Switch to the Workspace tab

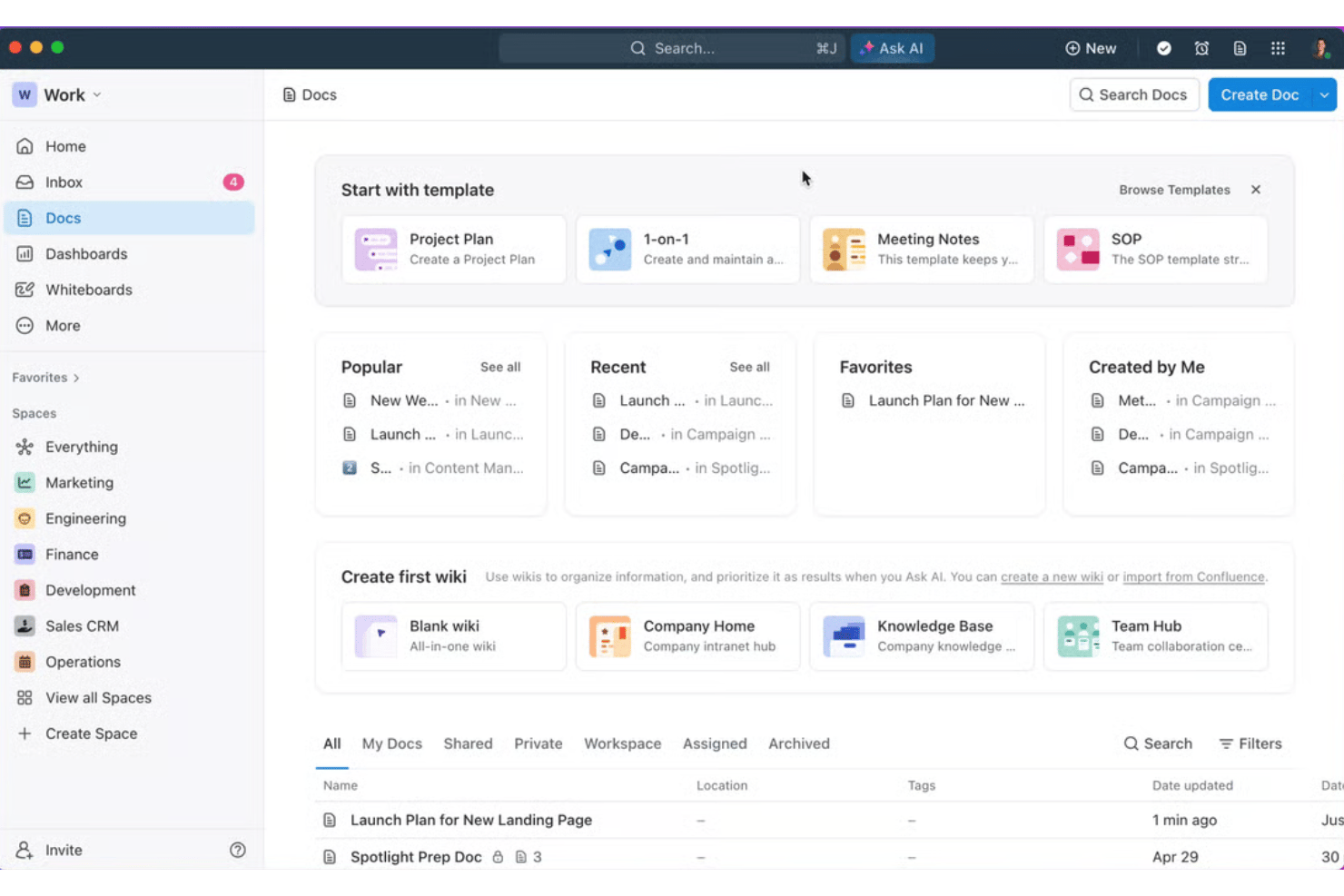tap(622, 743)
